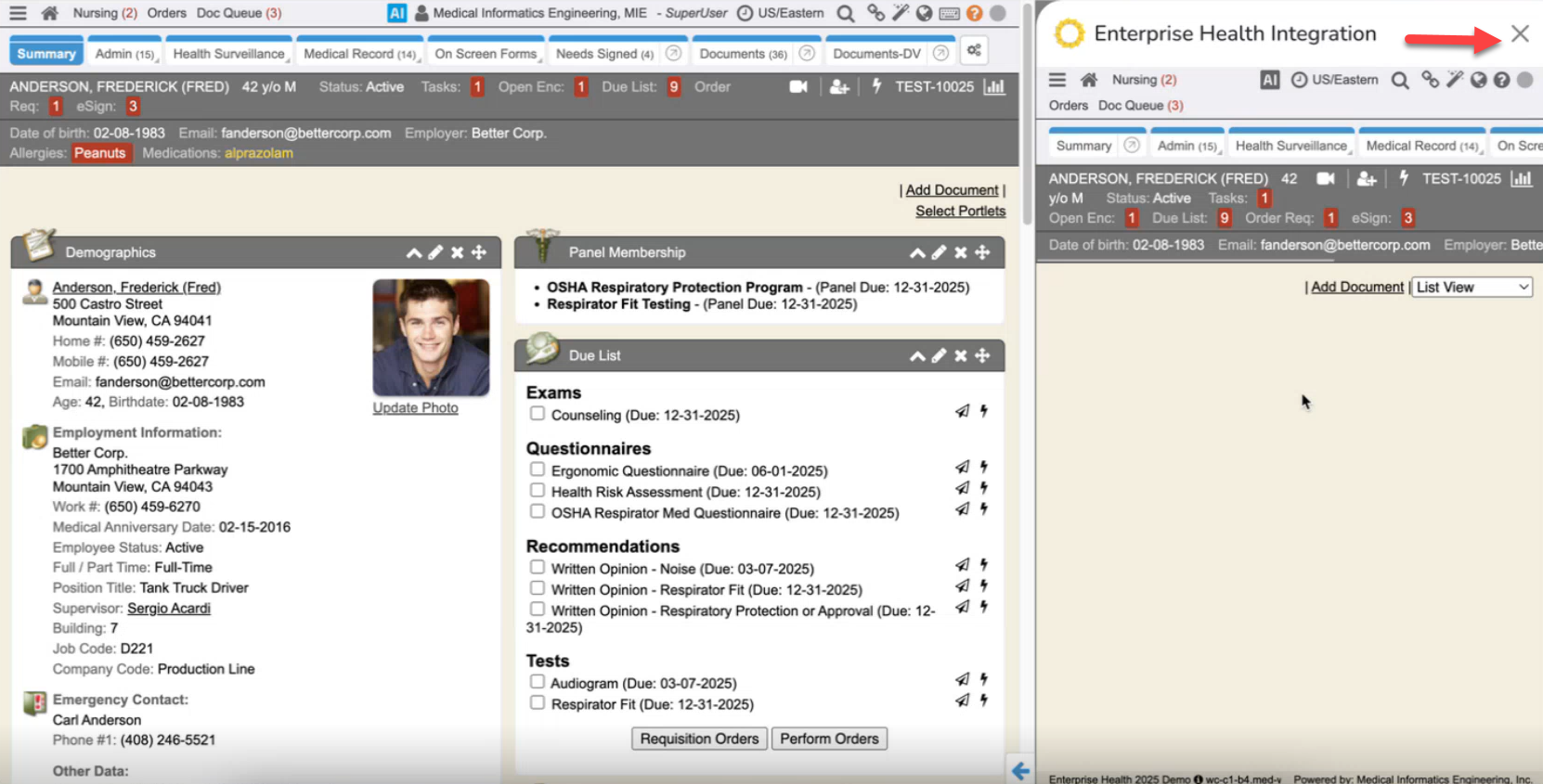Open the Select Portlets link

pyautogui.click(x=960, y=212)
